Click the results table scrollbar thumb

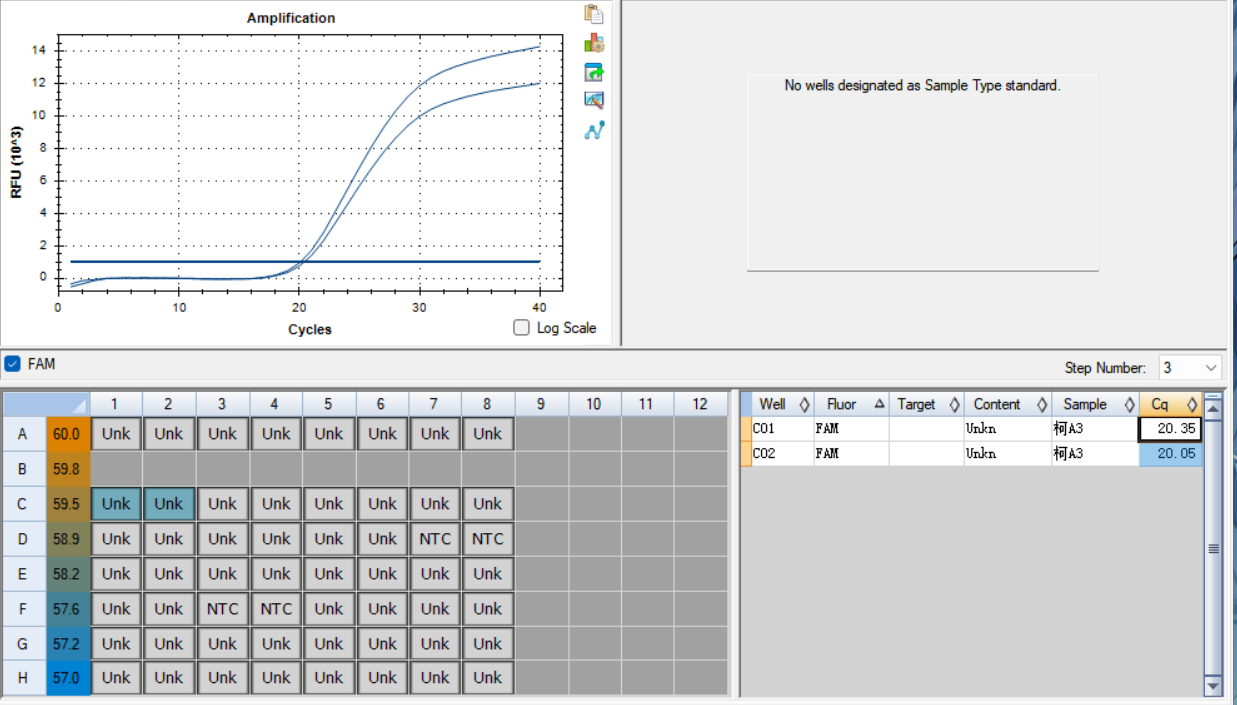(x=1213, y=548)
